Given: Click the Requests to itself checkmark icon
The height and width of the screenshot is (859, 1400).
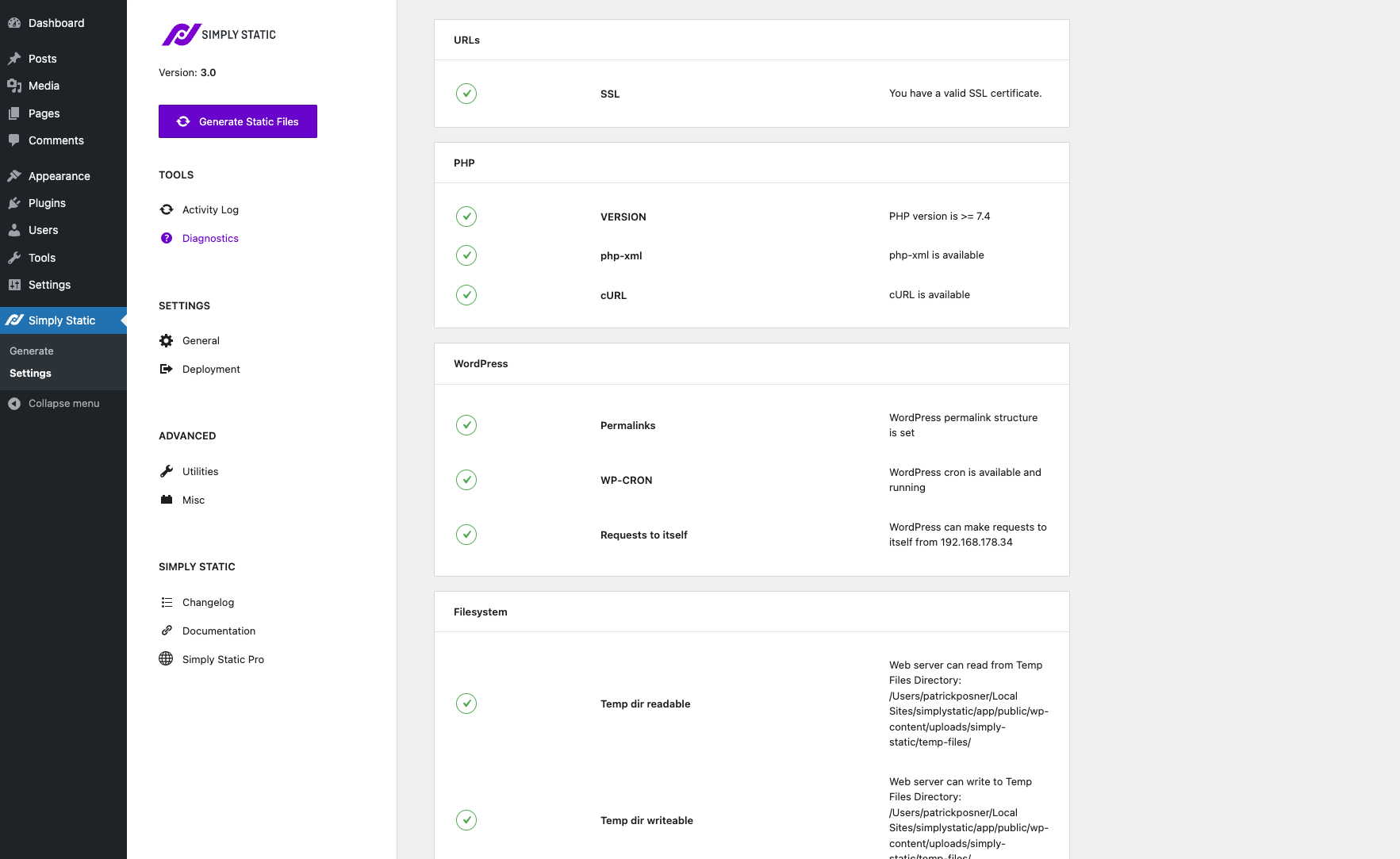Looking at the screenshot, I should click(466, 535).
